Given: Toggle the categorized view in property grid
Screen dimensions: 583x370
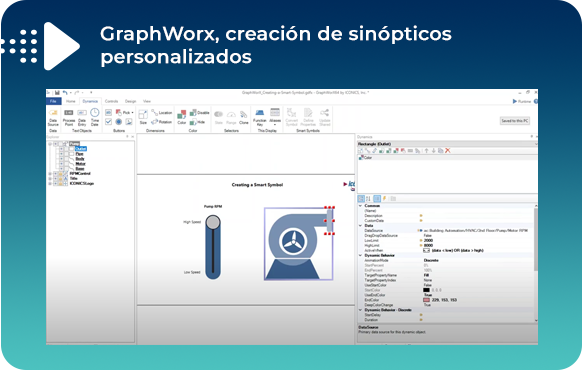Looking at the screenshot, I should click(361, 199).
